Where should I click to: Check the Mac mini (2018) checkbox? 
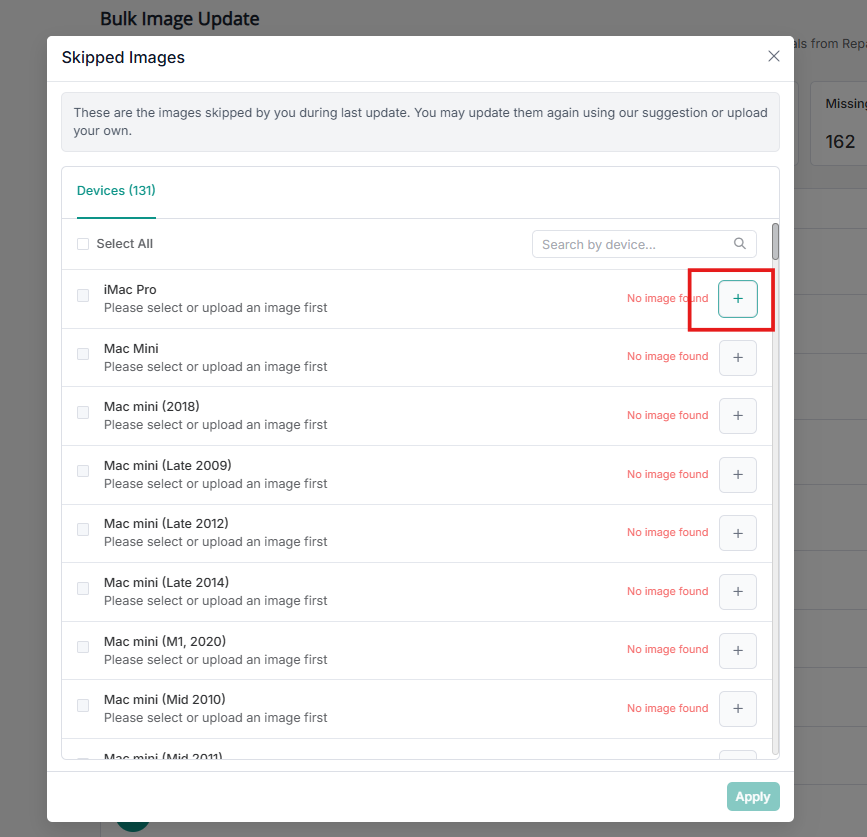(83, 414)
